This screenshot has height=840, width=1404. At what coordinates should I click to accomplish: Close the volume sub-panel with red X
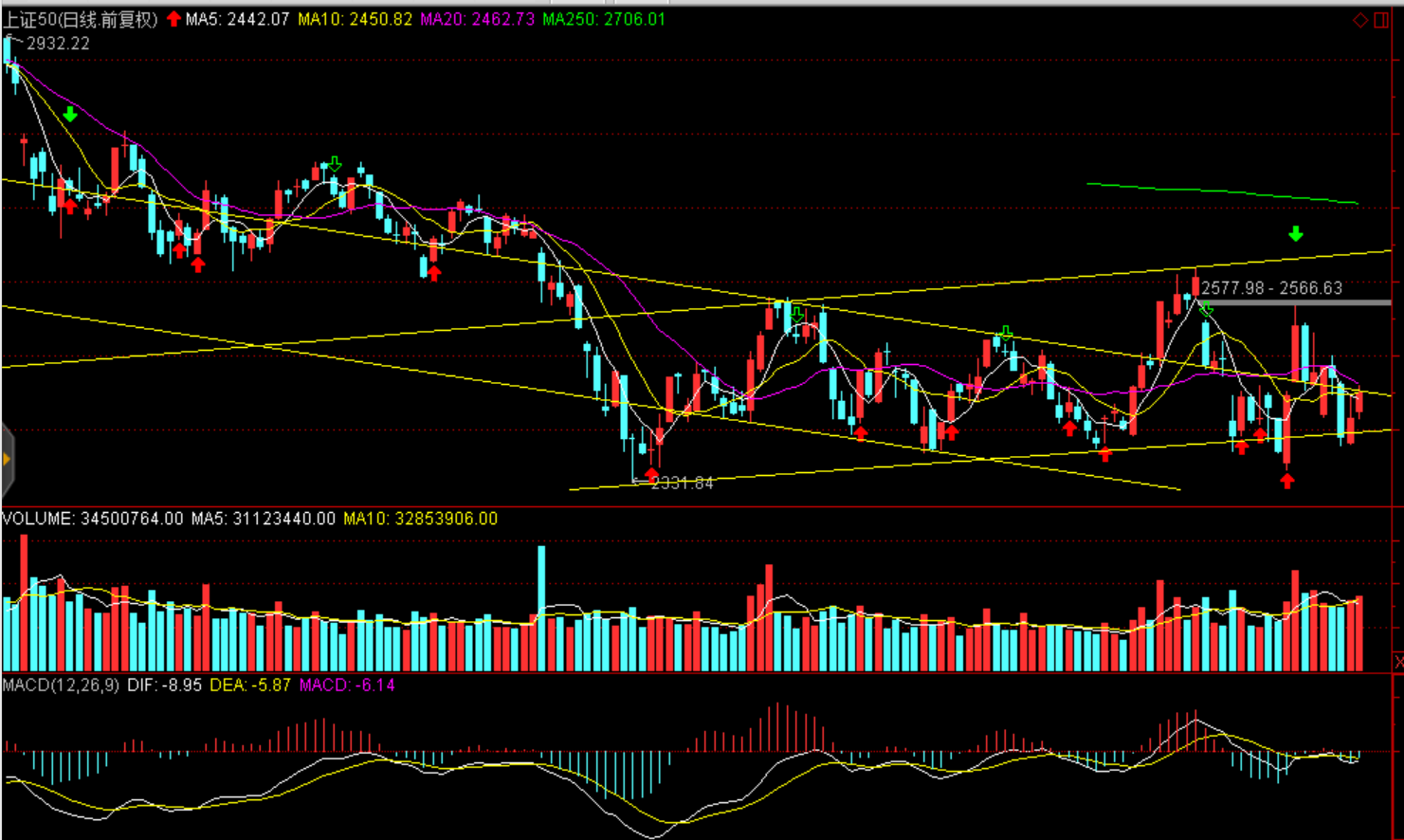point(1398,660)
